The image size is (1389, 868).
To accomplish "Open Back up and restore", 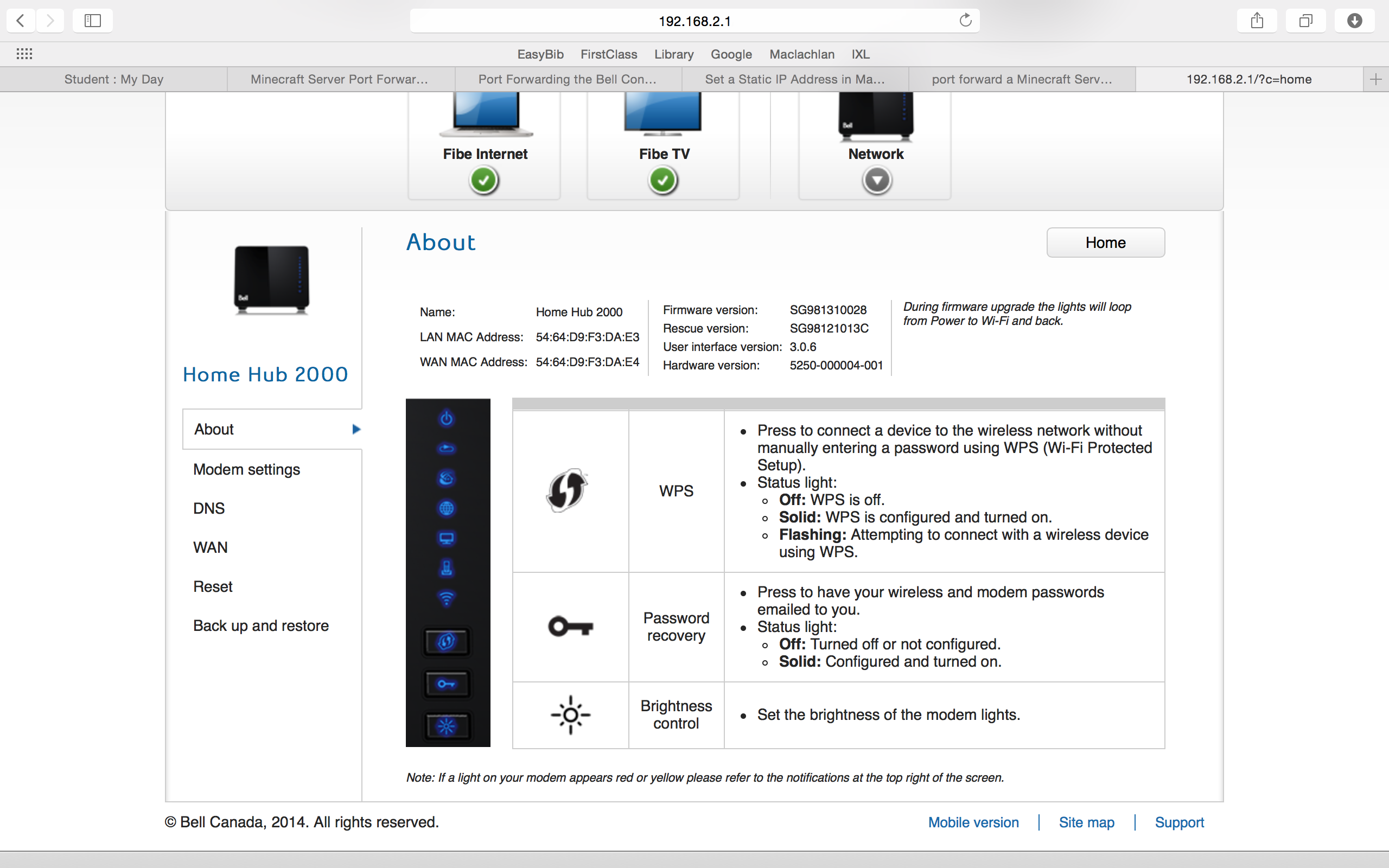I will pos(260,625).
